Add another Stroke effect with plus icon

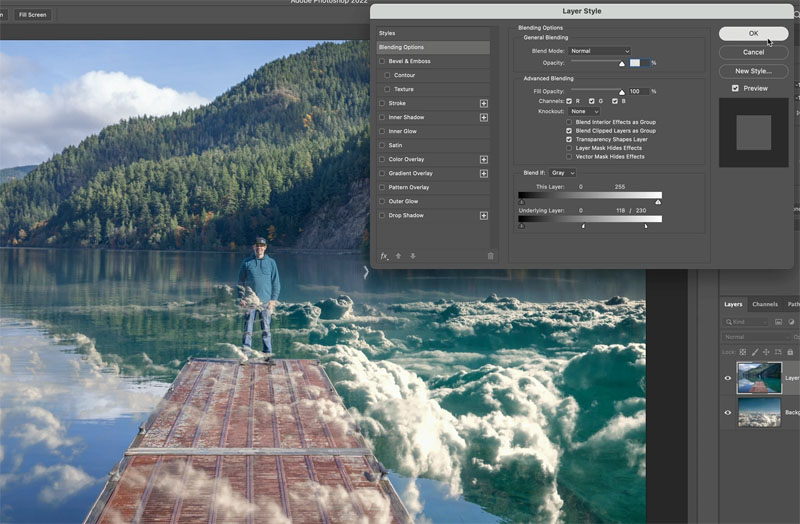484,104
